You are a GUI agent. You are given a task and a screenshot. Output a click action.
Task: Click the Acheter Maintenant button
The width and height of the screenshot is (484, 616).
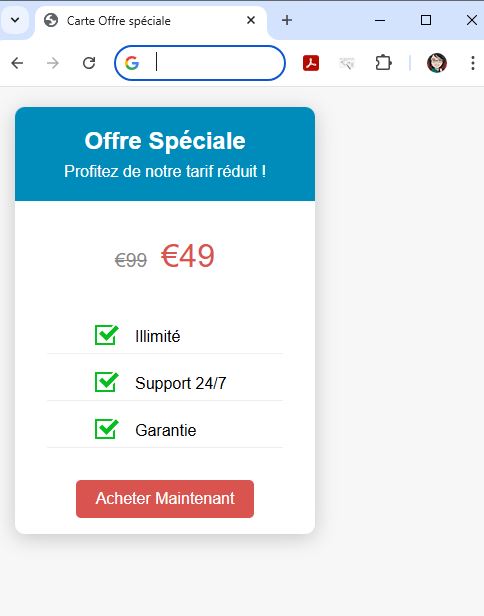tap(165, 499)
